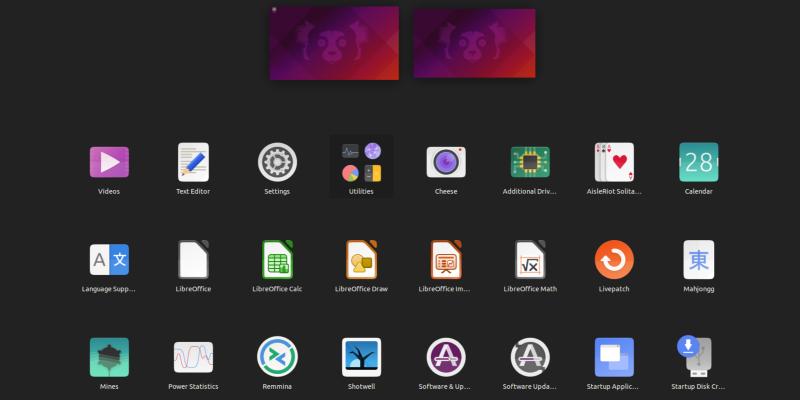Open Shotwell photo manager
The image size is (800, 400).
[x=361, y=357]
